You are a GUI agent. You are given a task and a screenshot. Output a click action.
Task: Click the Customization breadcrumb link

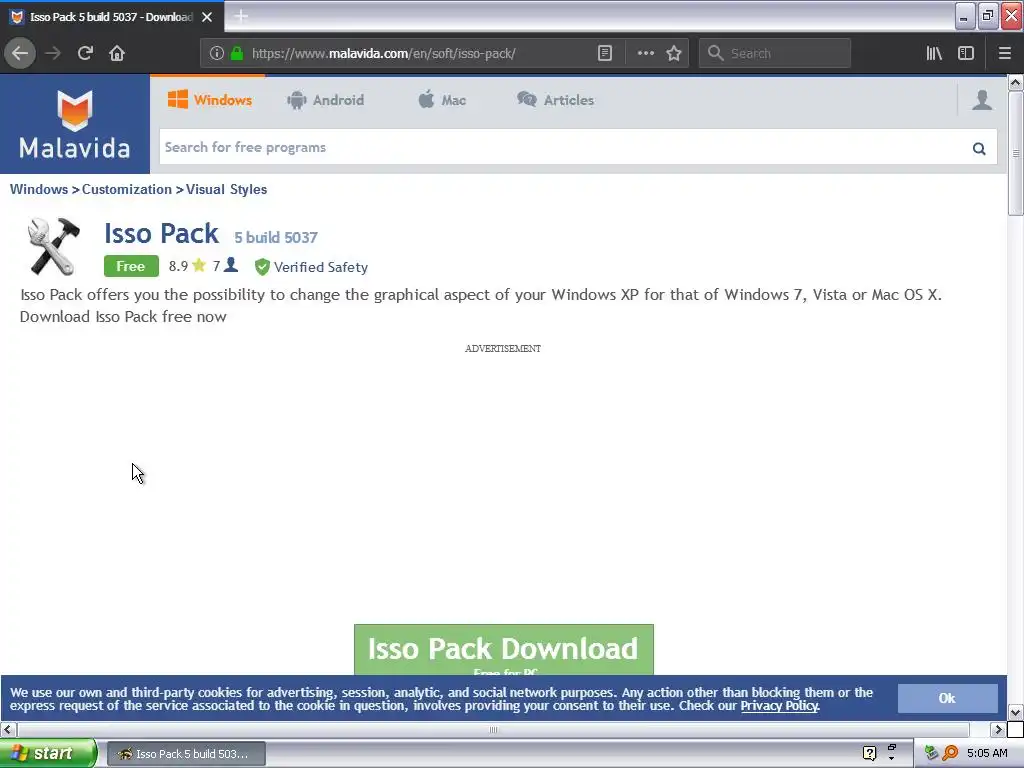(127, 189)
